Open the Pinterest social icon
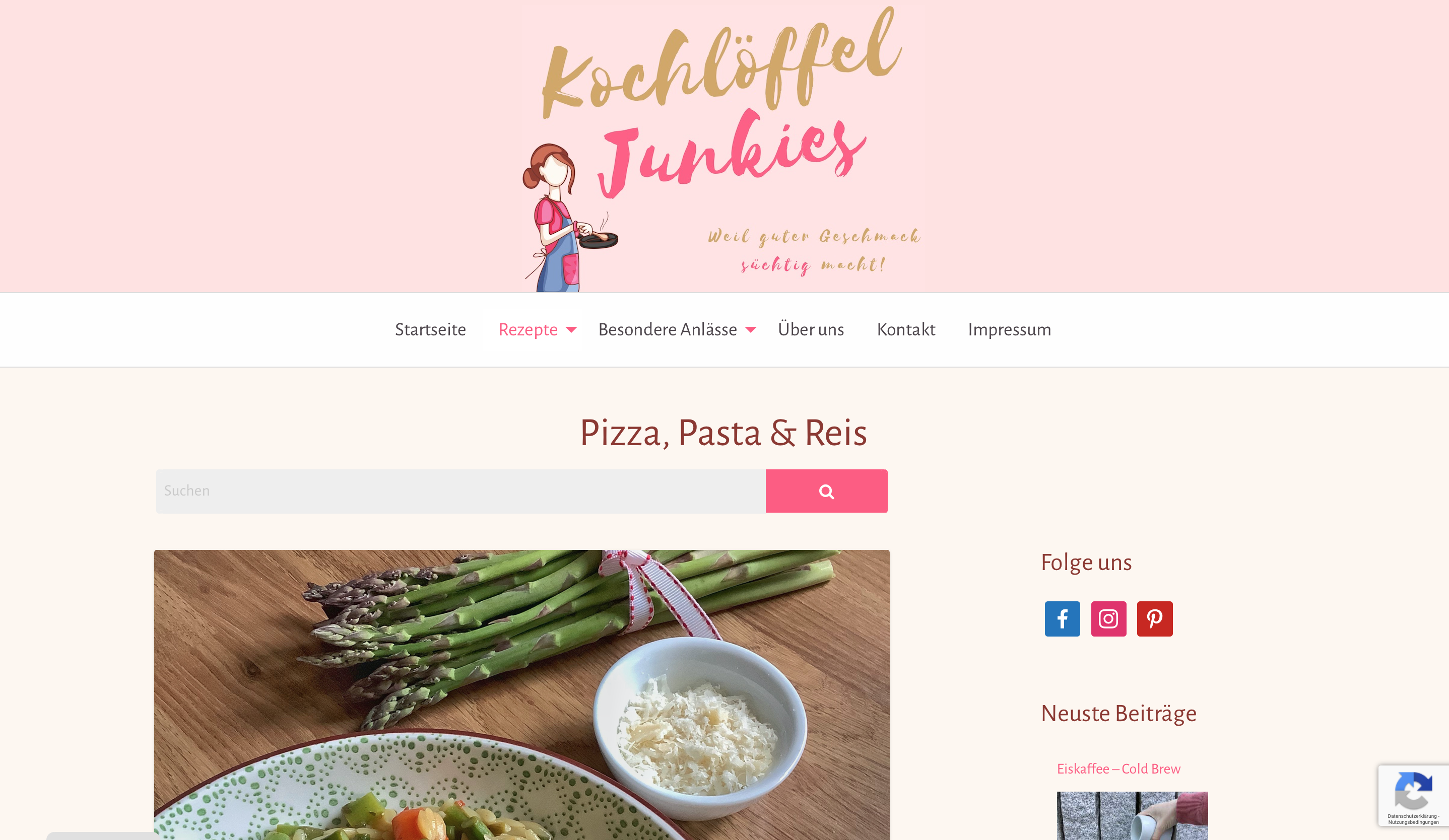The width and height of the screenshot is (1449, 840). (x=1155, y=619)
